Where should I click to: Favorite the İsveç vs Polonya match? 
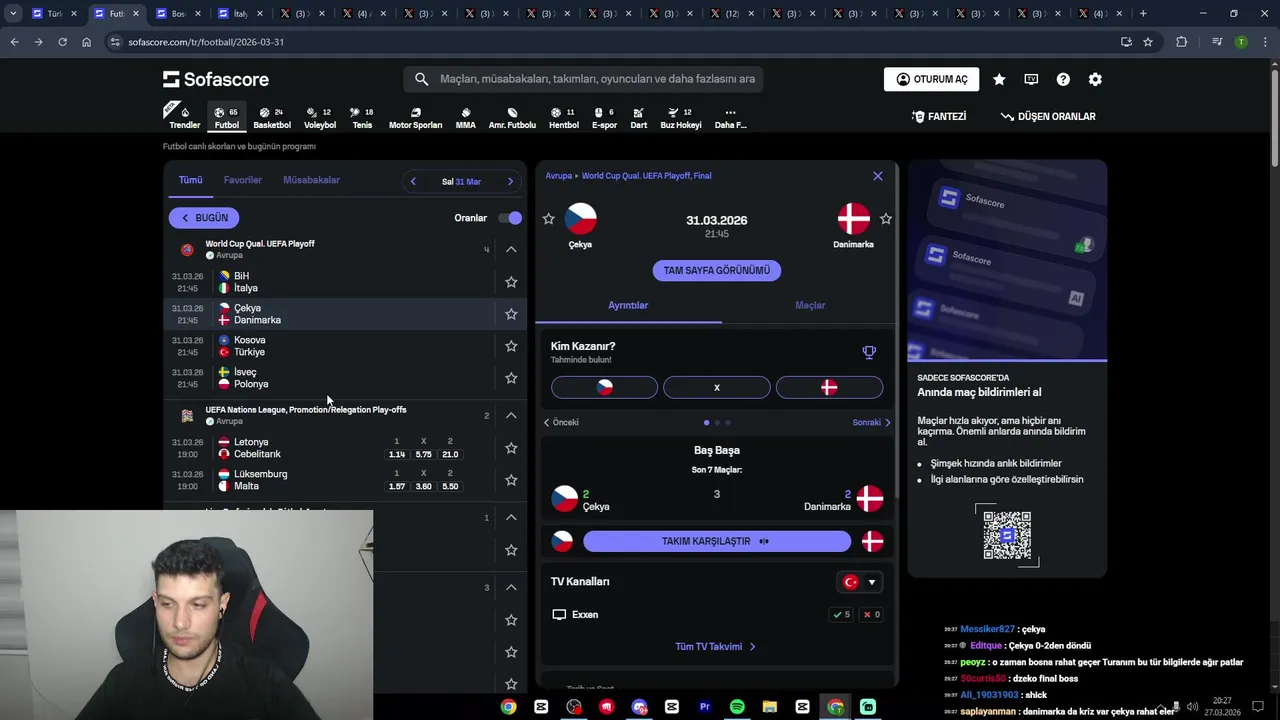(511, 378)
